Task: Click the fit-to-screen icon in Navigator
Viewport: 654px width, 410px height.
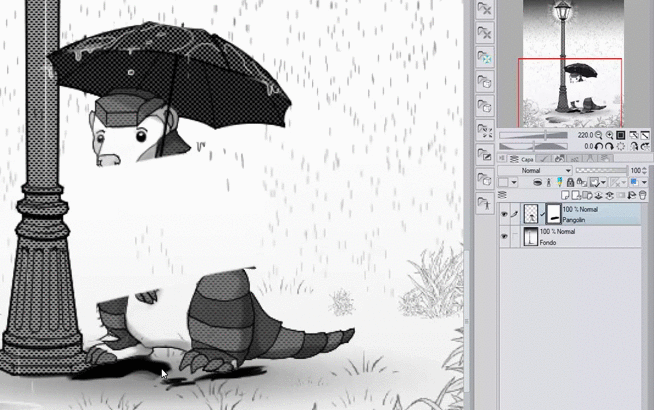Action: click(634, 135)
